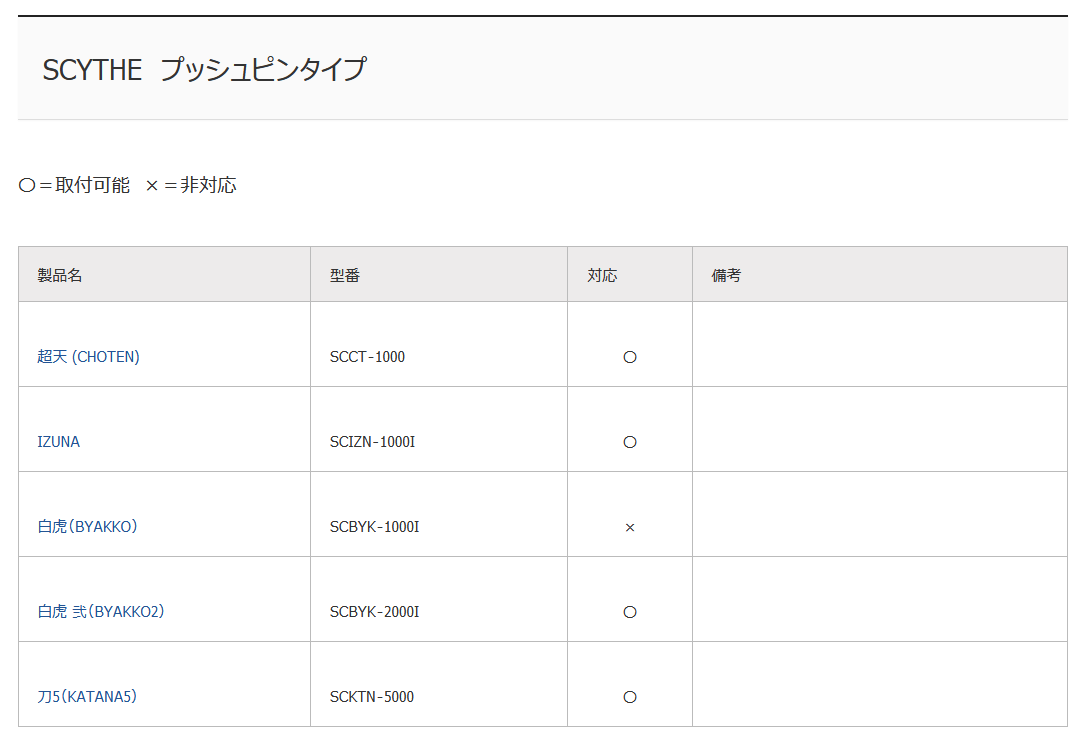The image size is (1083, 744).
Task: Click the SCBYK-1000I model number cell
Action: coord(439,514)
